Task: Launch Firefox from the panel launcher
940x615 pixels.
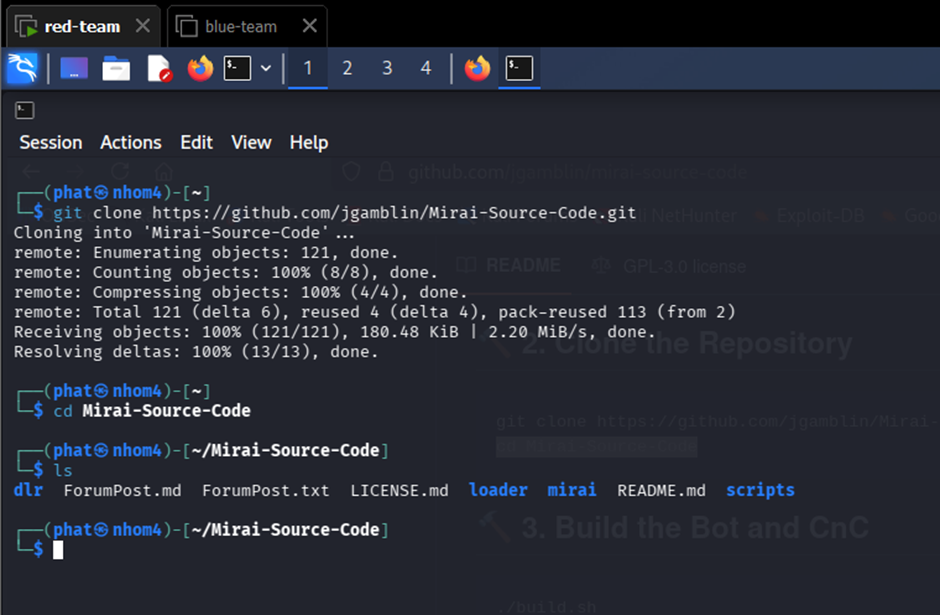Action: click(200, 68)
